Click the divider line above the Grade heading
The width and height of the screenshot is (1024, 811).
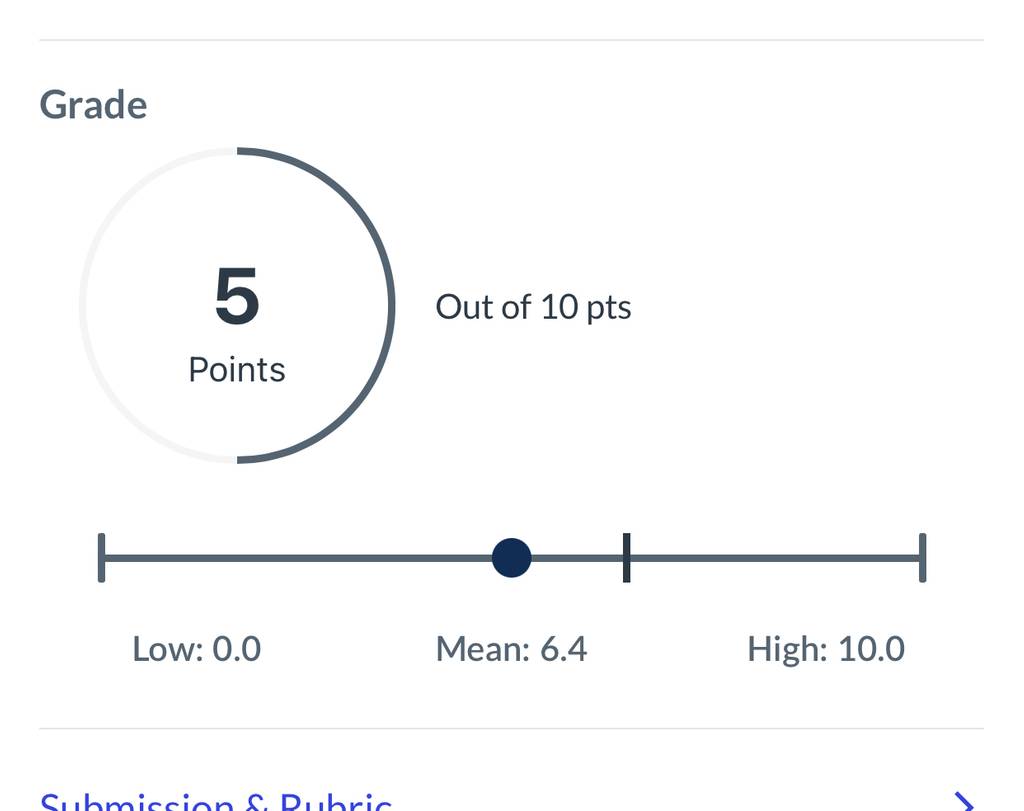(x=511, y=40)
